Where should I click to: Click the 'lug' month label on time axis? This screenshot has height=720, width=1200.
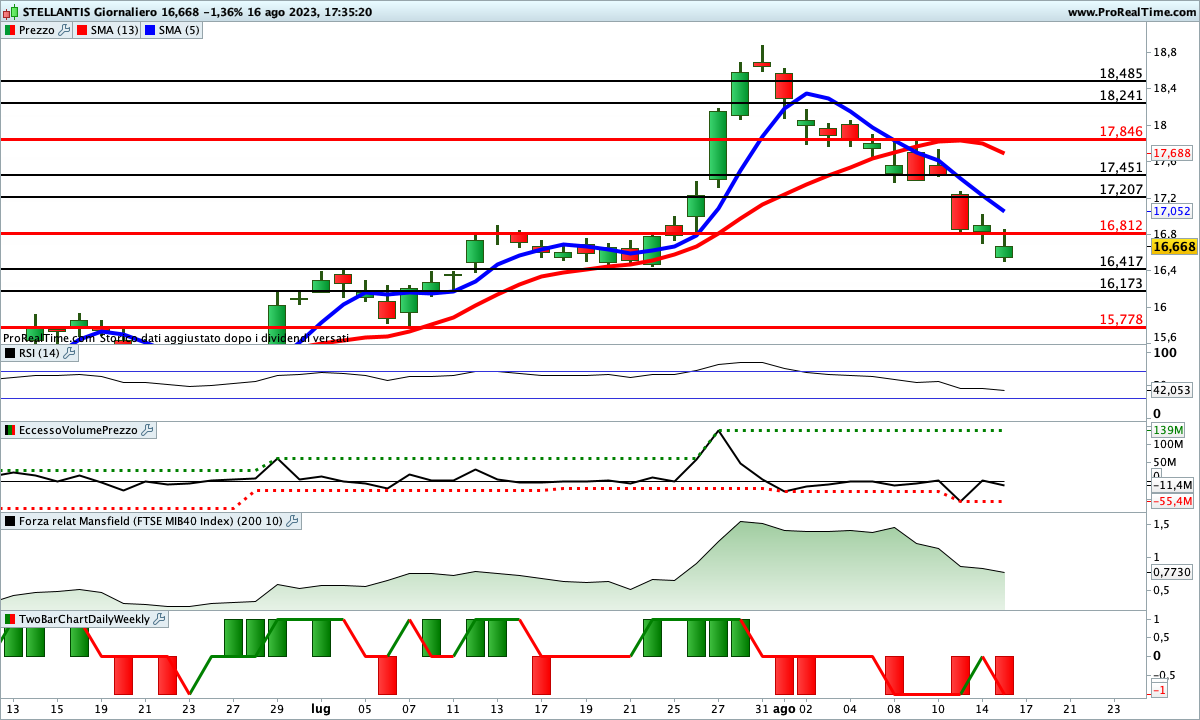pyautogui.click(x=321, y=707)
